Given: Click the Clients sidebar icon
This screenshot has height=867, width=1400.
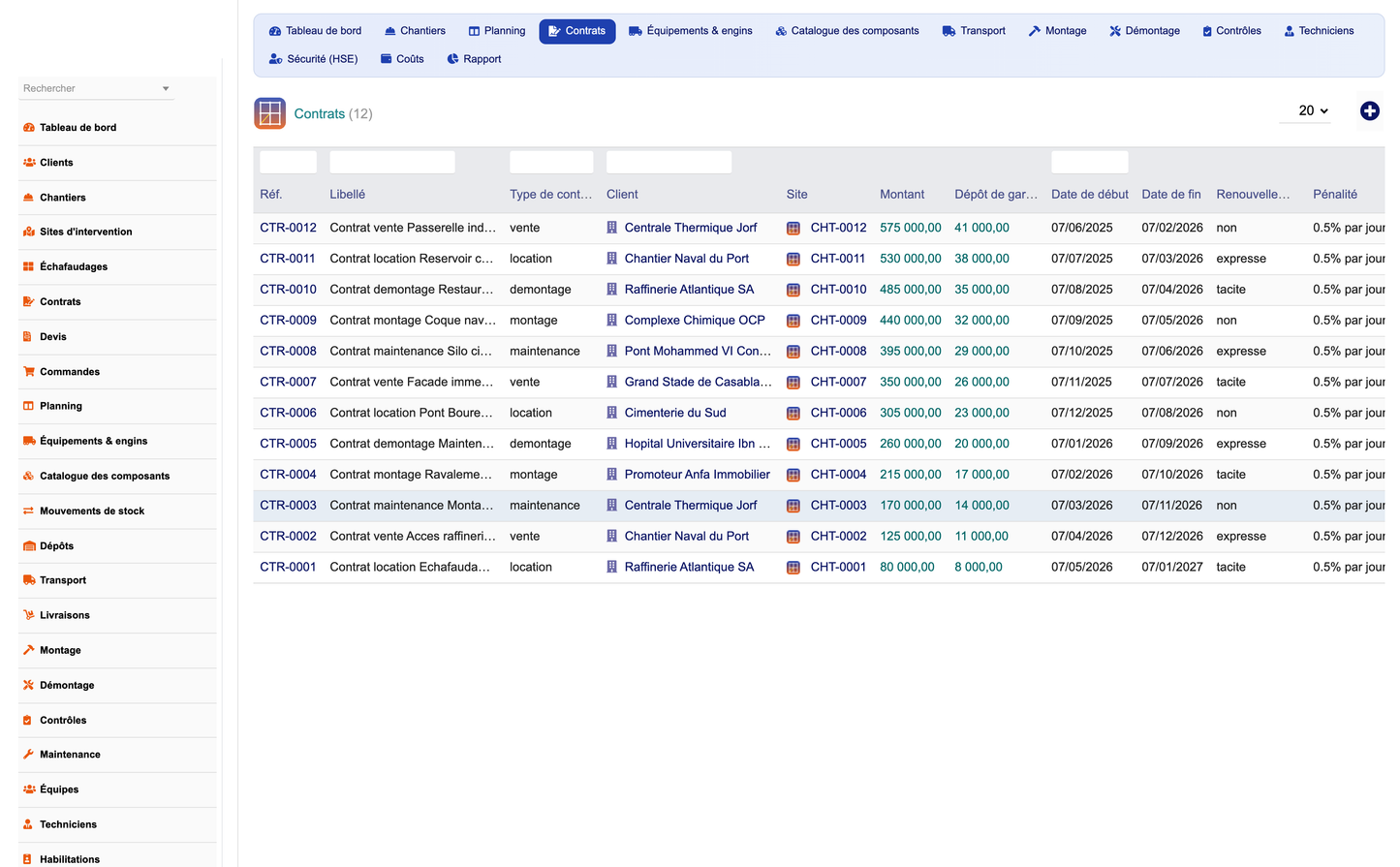Looking at the screenshot, I should point(29,163).
